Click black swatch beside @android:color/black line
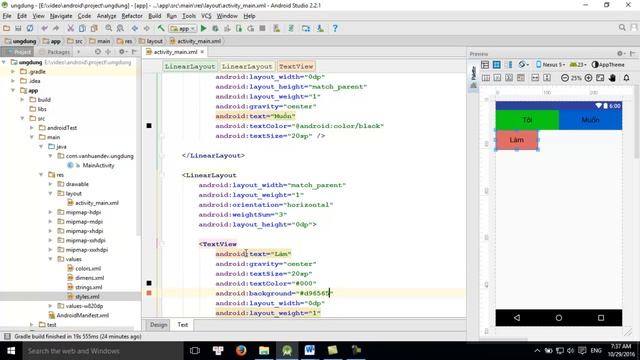 [x=149, y=126]
